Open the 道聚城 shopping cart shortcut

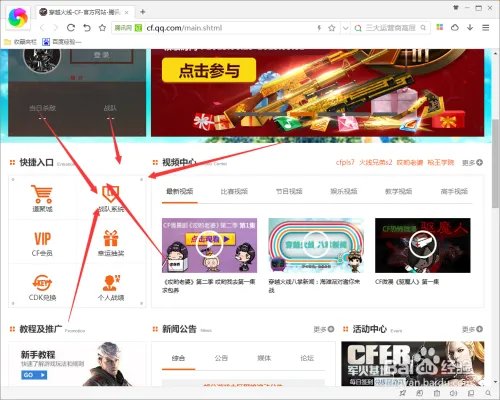click(x=42, y=198)
